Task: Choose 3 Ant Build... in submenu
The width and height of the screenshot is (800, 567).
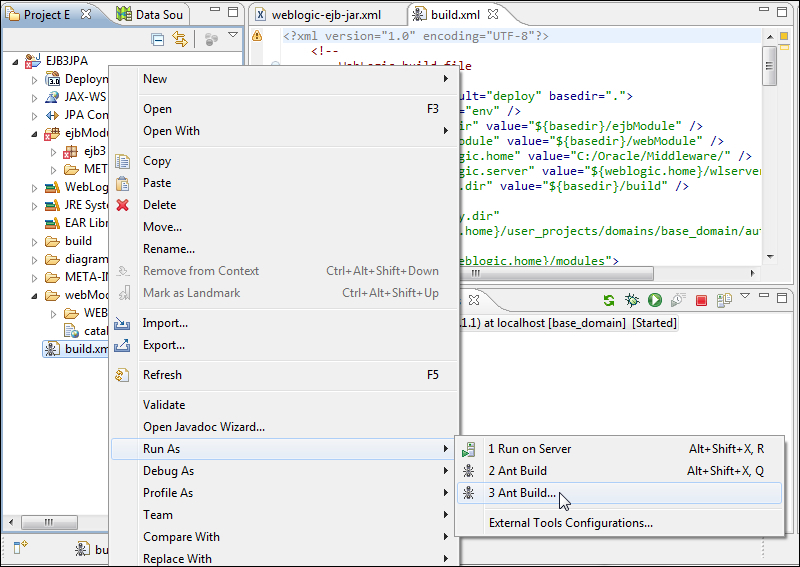Action: (x=619, y=493)
